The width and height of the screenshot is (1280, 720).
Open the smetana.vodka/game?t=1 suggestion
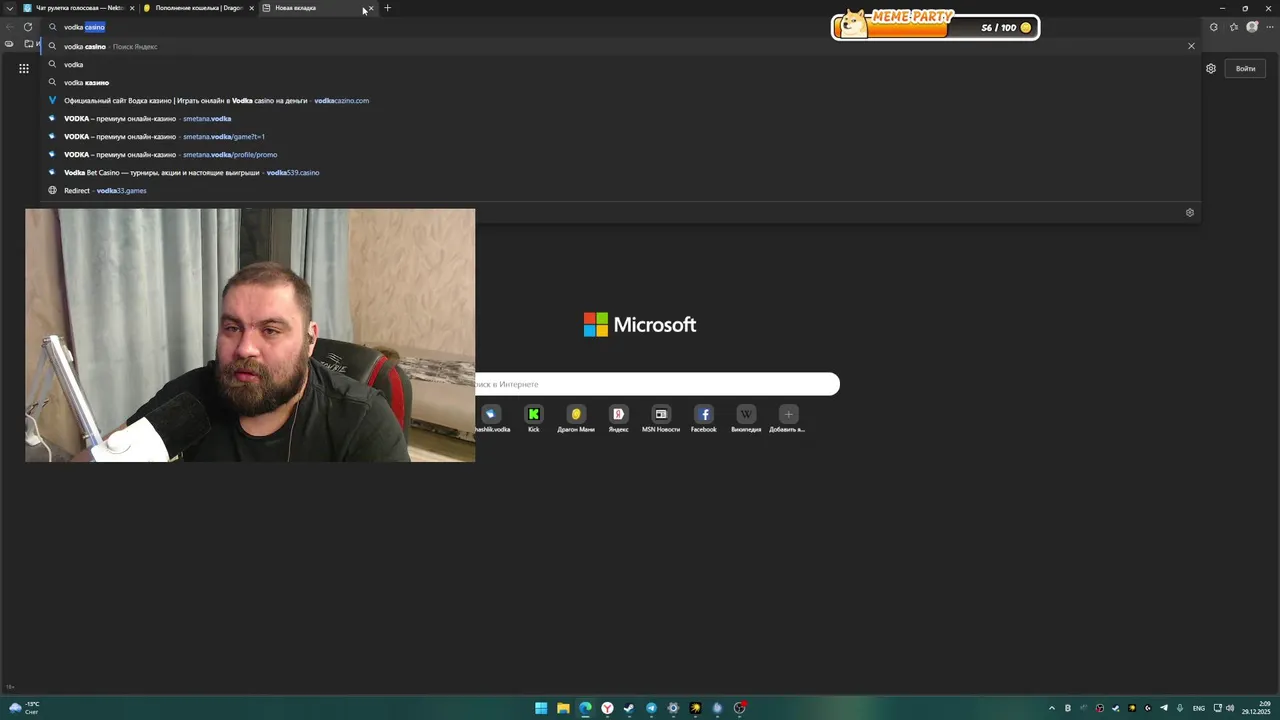[620, 136]
